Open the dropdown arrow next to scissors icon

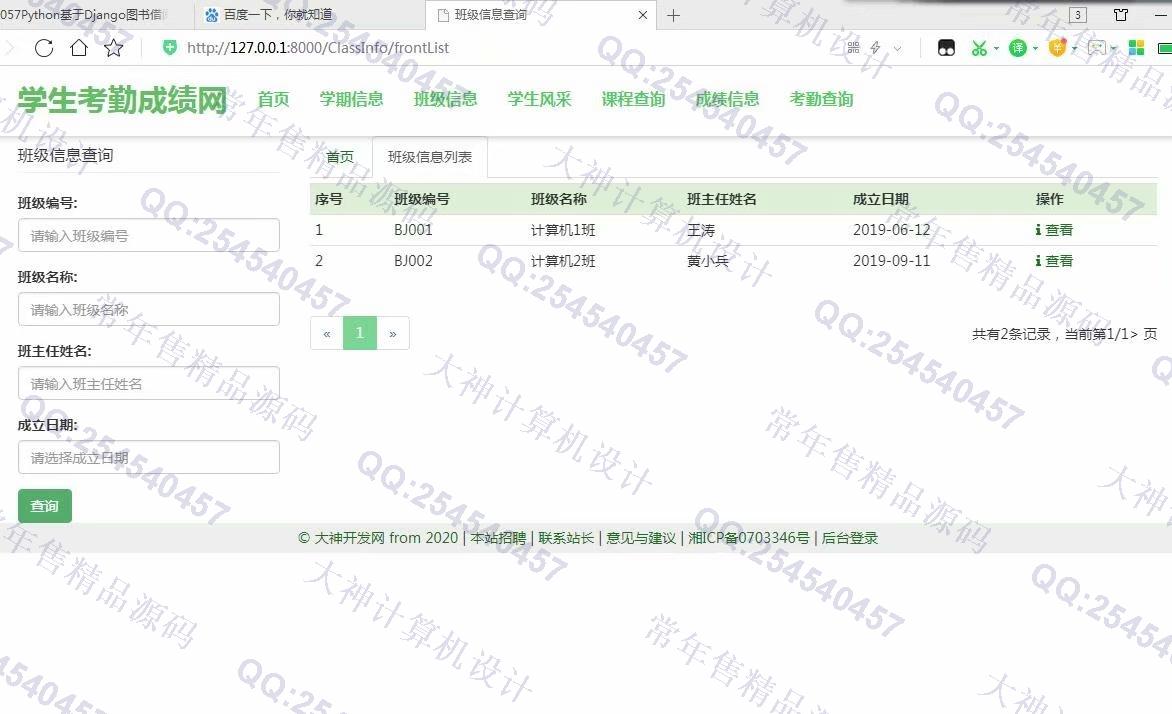(x=996, y=48)
